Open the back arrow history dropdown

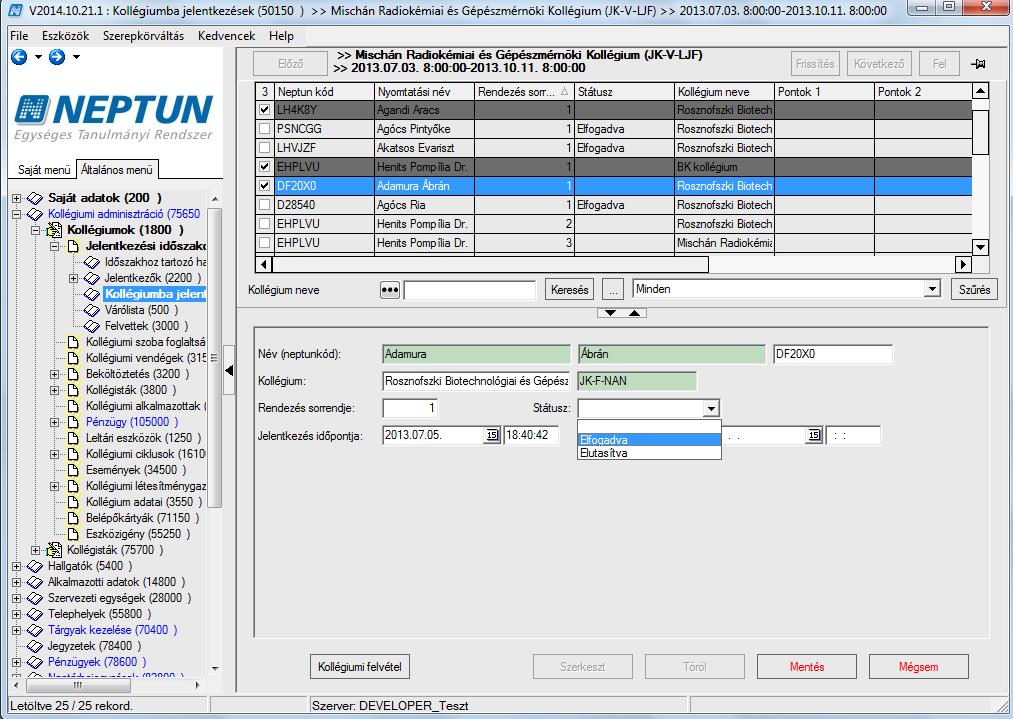pyautogui.click(x=38, y=57)
